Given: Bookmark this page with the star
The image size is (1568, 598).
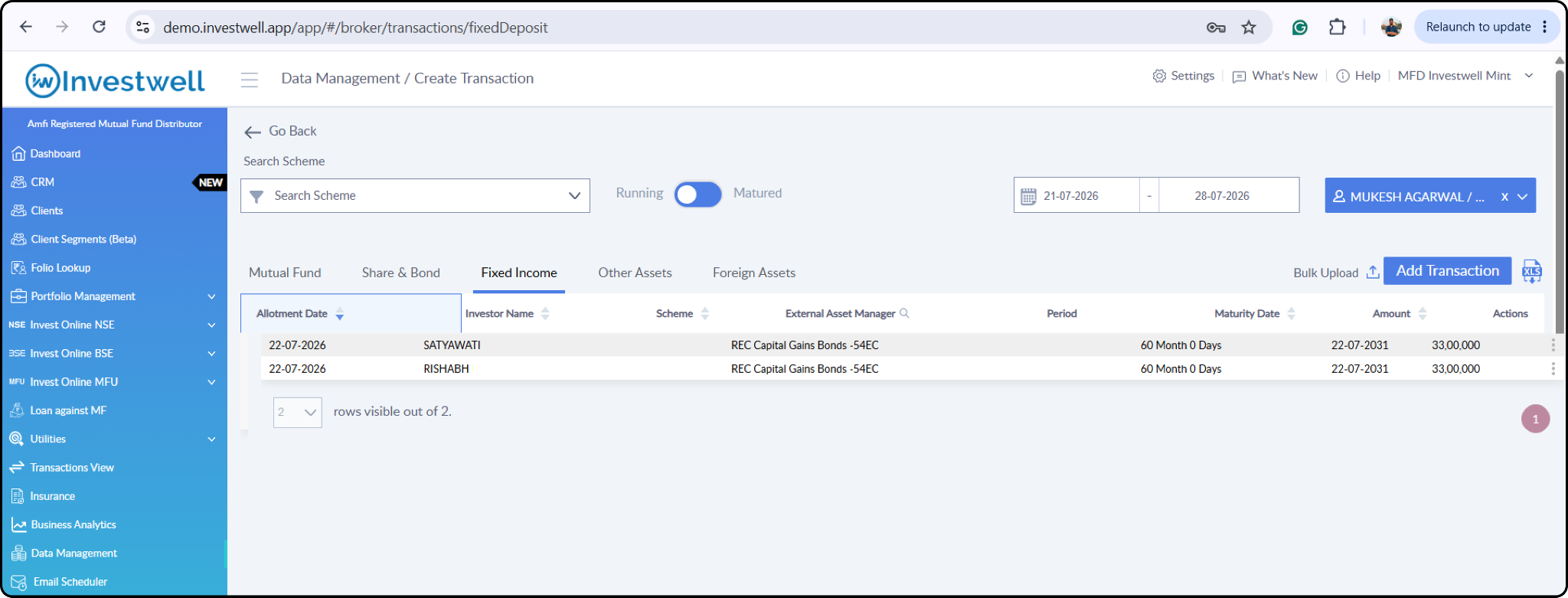Looking at the screenshot, I should tap(1249, 28).
